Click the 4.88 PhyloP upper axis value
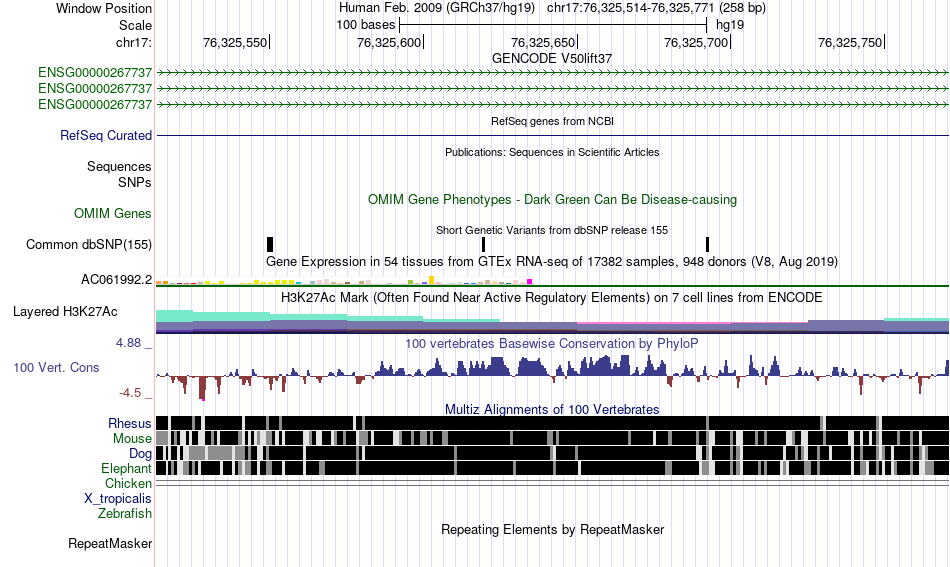This screenshot has height=567, width=950. (x=128, y=343)
